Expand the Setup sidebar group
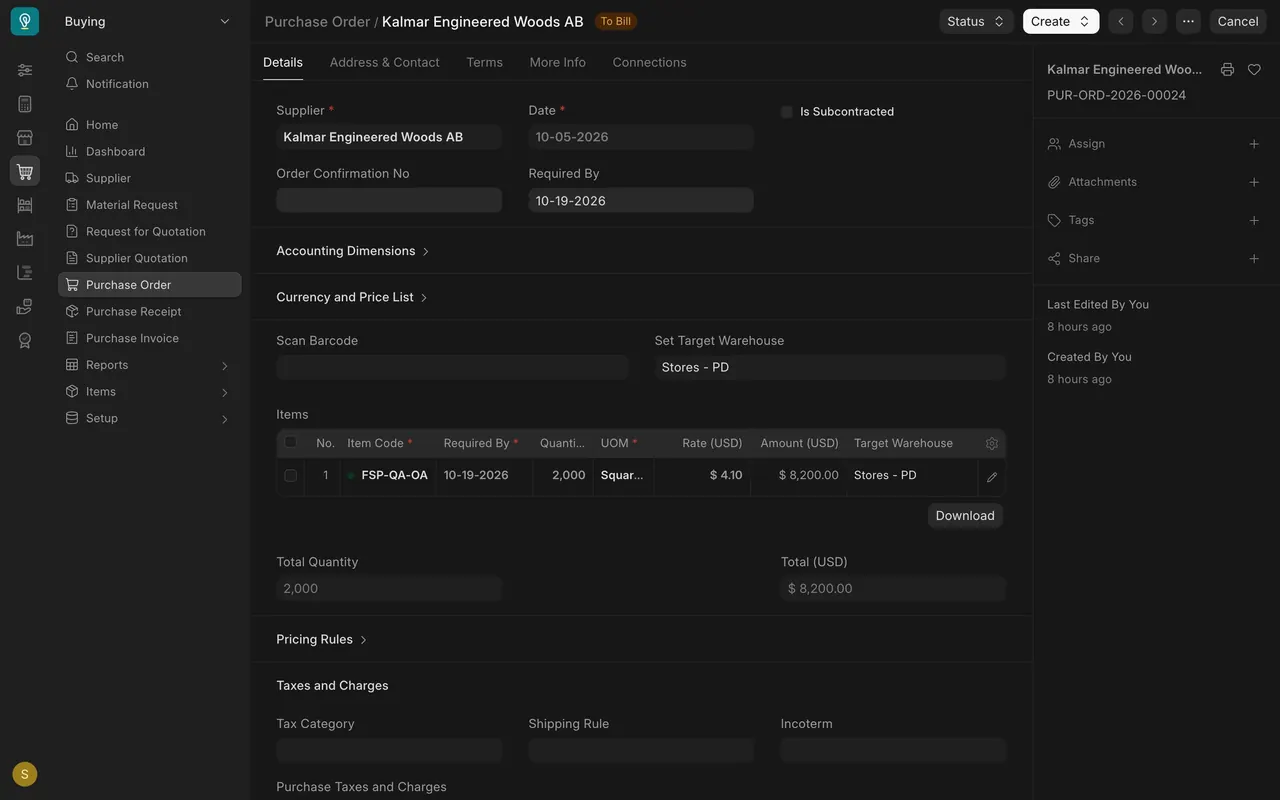This screenshot has width=1280, height=800. click(x=149, y=418)
